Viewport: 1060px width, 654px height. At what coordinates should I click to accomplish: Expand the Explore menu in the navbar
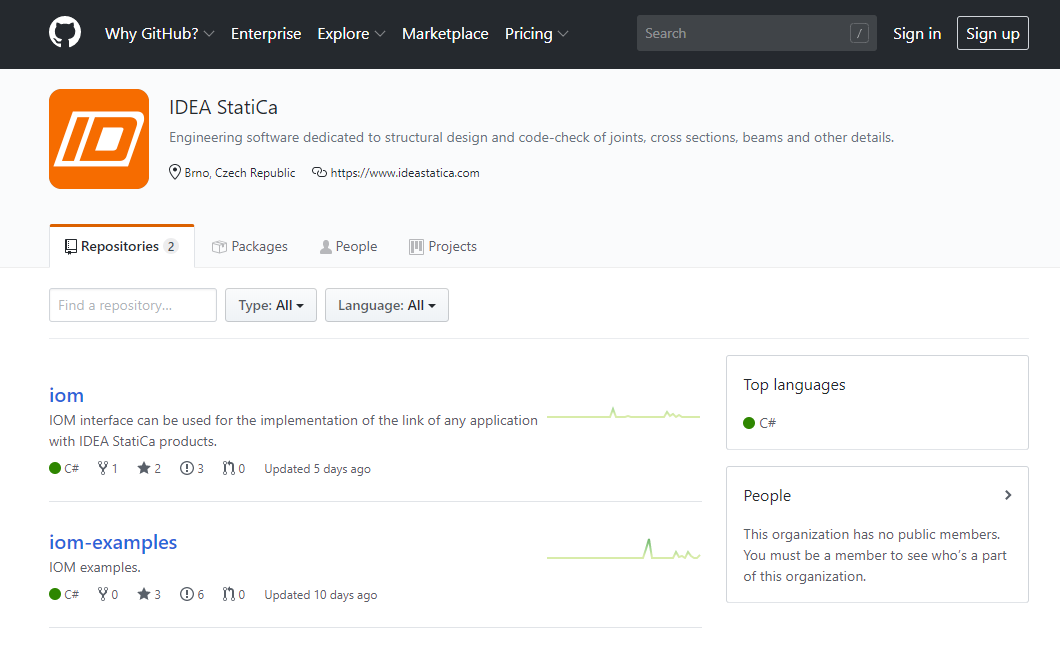351,33
